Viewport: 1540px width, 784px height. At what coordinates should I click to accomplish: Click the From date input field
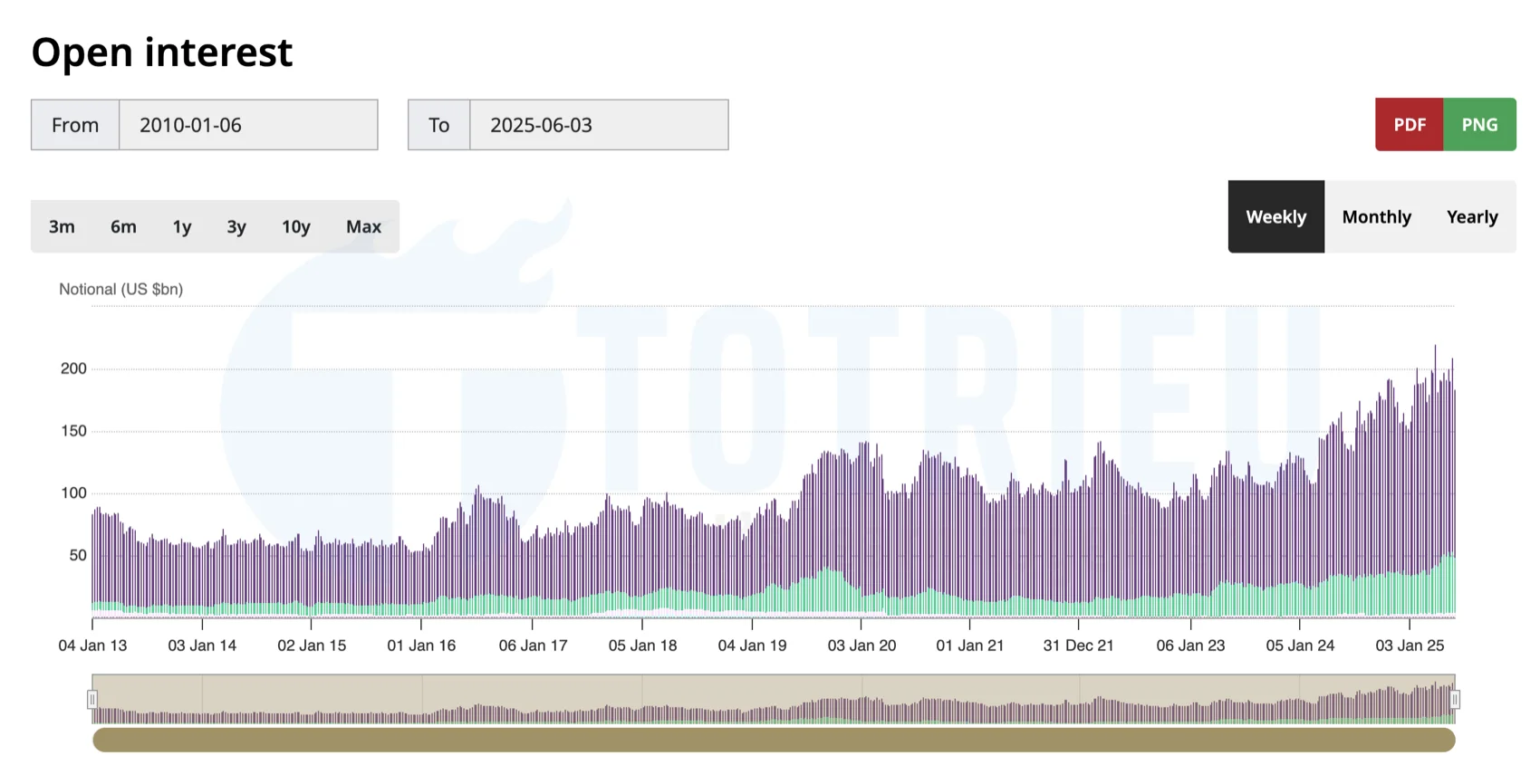pos(248,125)
